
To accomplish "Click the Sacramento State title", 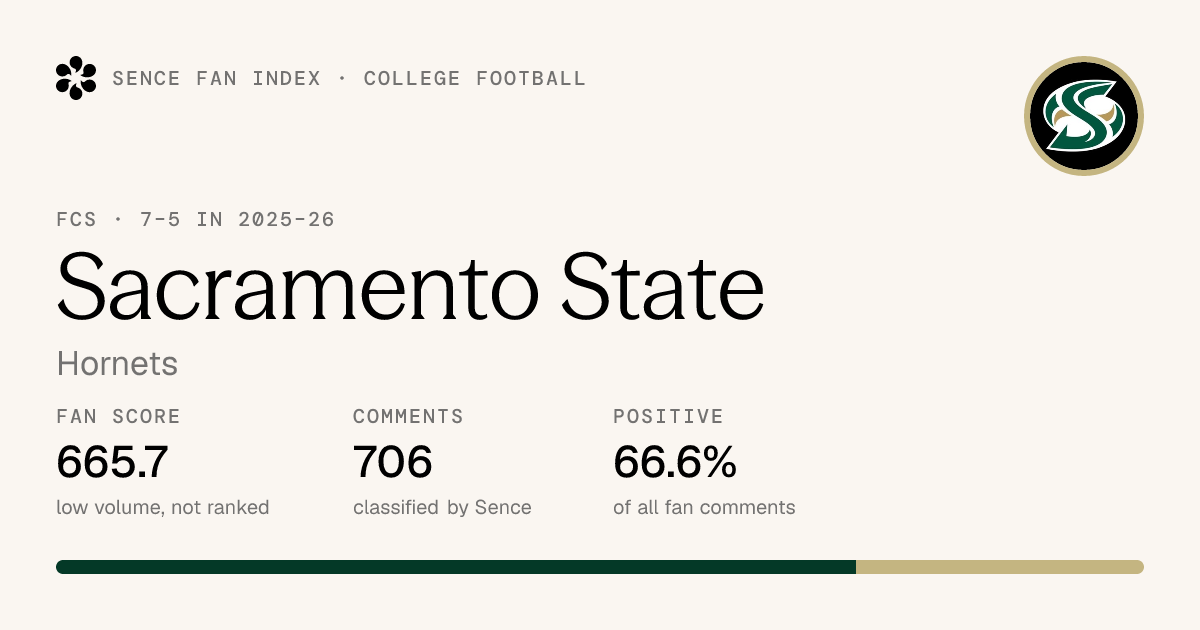I will coord(410,286).
